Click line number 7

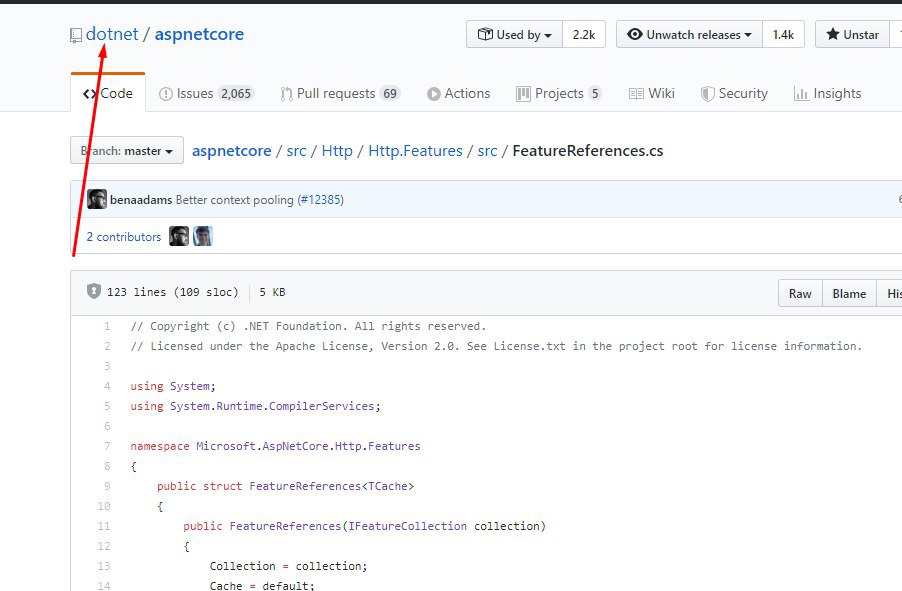coord(107,446)
